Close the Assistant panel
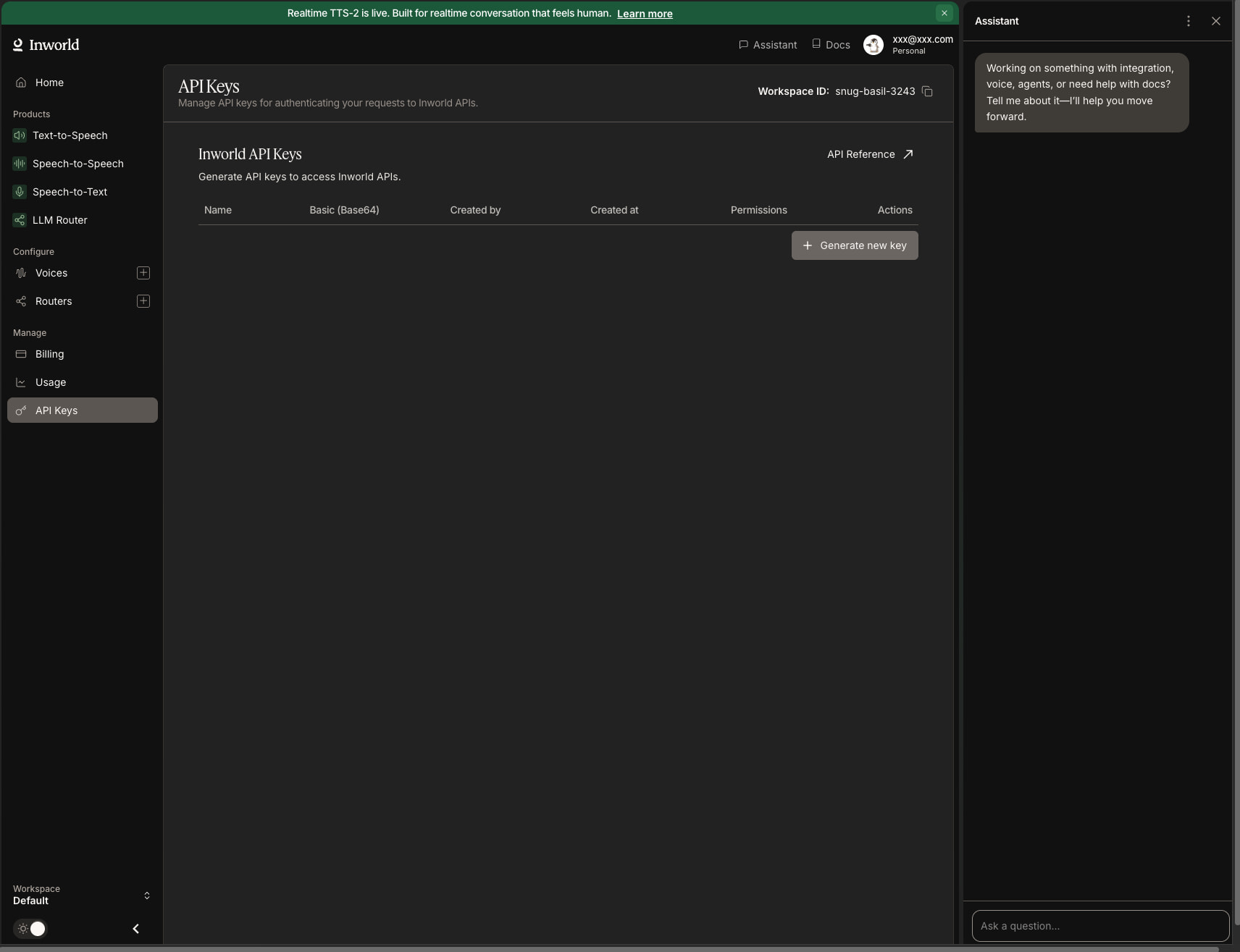The height and width of the screenshot is (952, 1240). (x=1216, y=21)
